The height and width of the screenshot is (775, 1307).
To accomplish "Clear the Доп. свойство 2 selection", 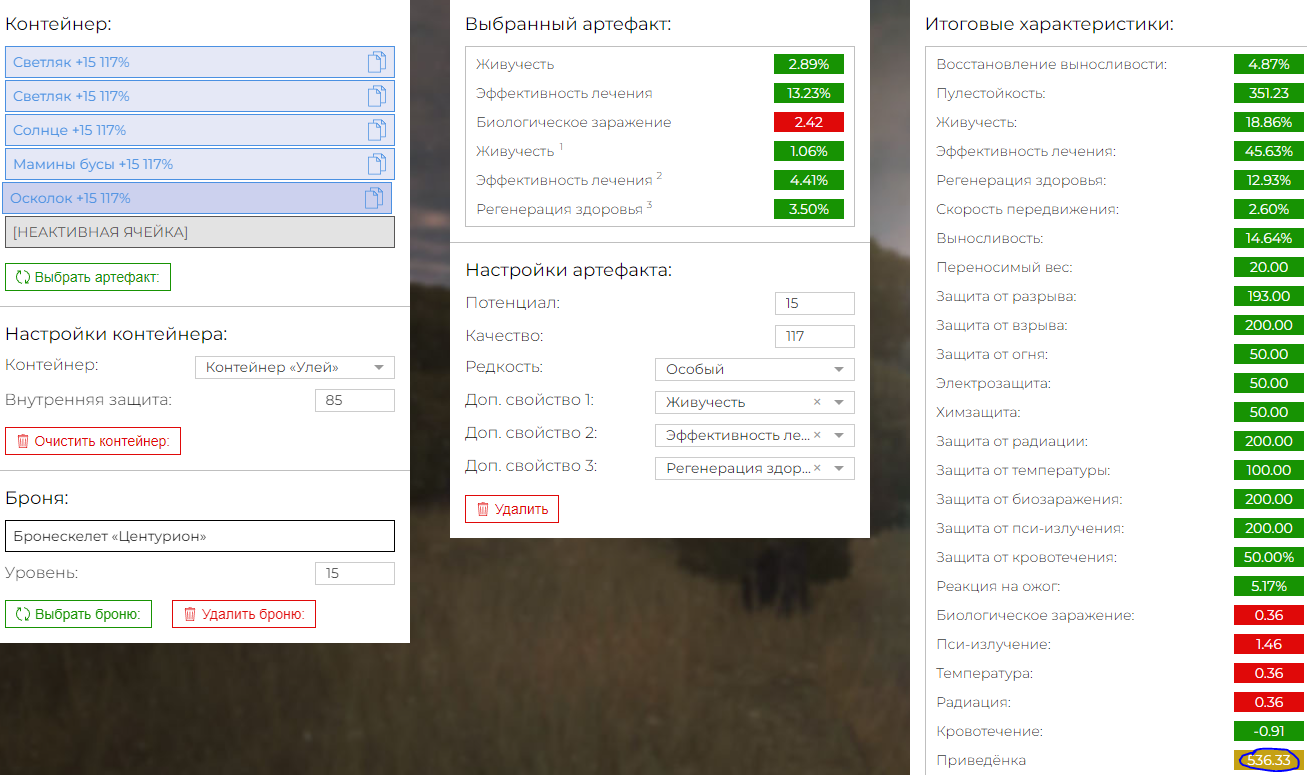I will point(817,435).
